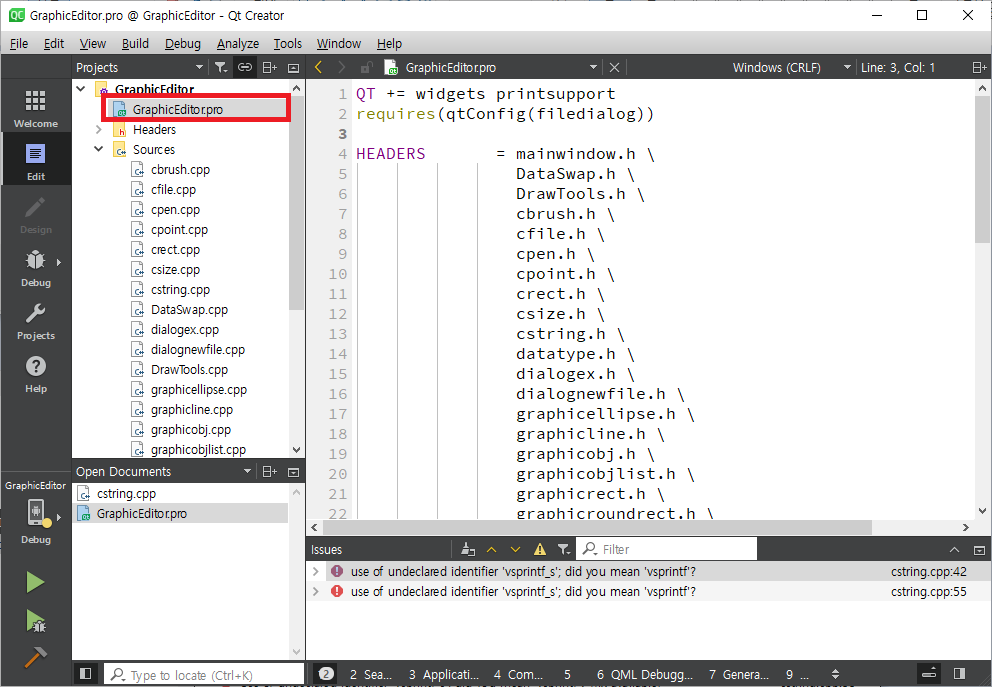Open the current document dropdown

point(593,67)
